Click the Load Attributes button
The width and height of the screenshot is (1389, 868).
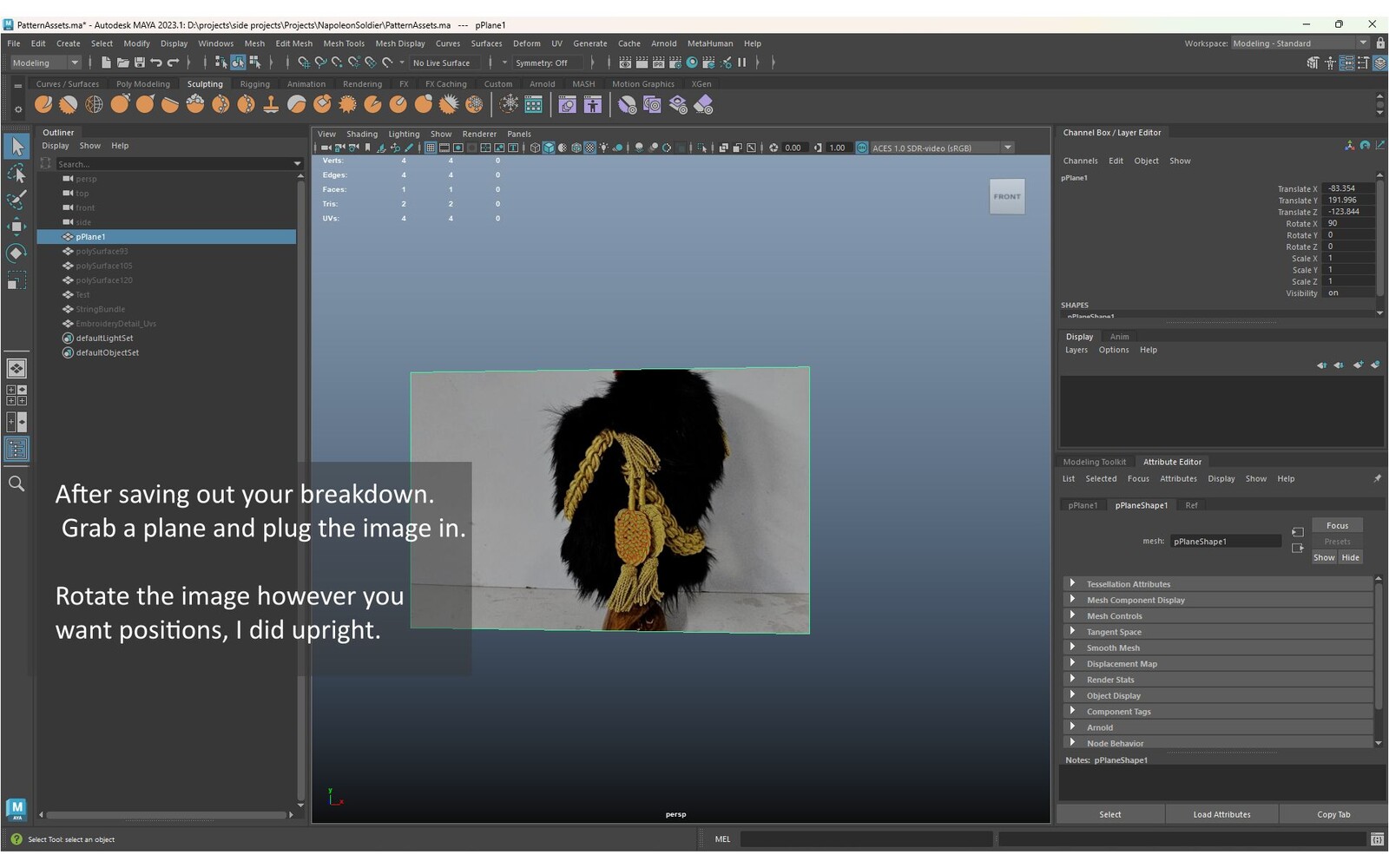(1221, 814)
